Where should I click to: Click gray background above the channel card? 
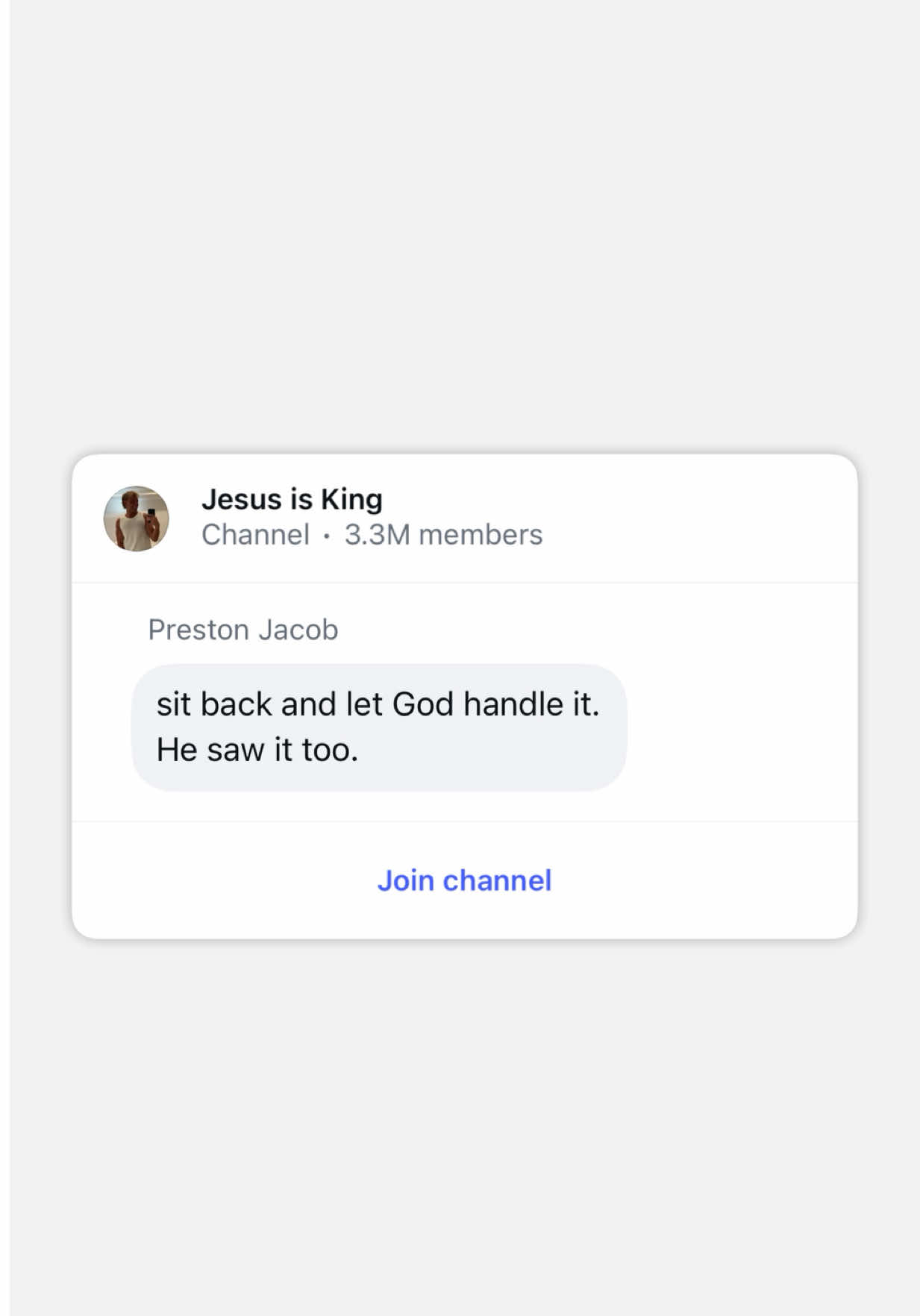coord(464,224)
